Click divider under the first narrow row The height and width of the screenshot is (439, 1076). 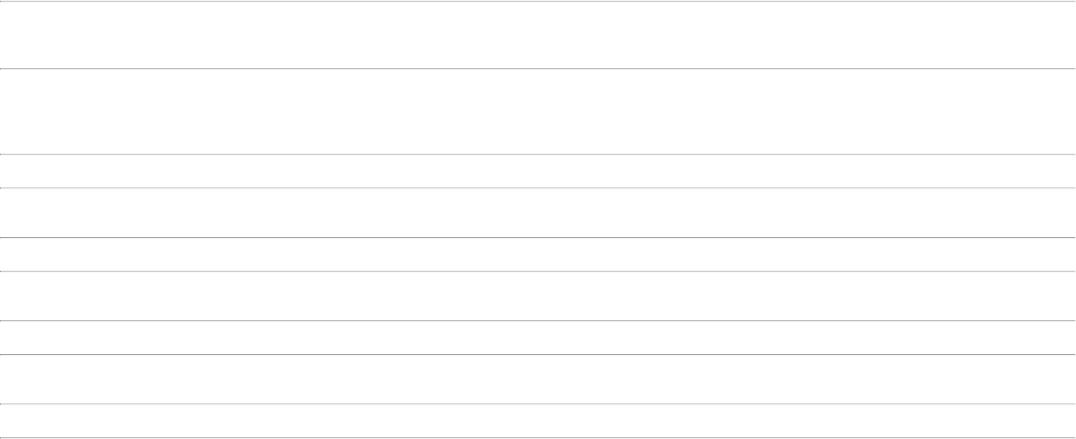point(538,188)
